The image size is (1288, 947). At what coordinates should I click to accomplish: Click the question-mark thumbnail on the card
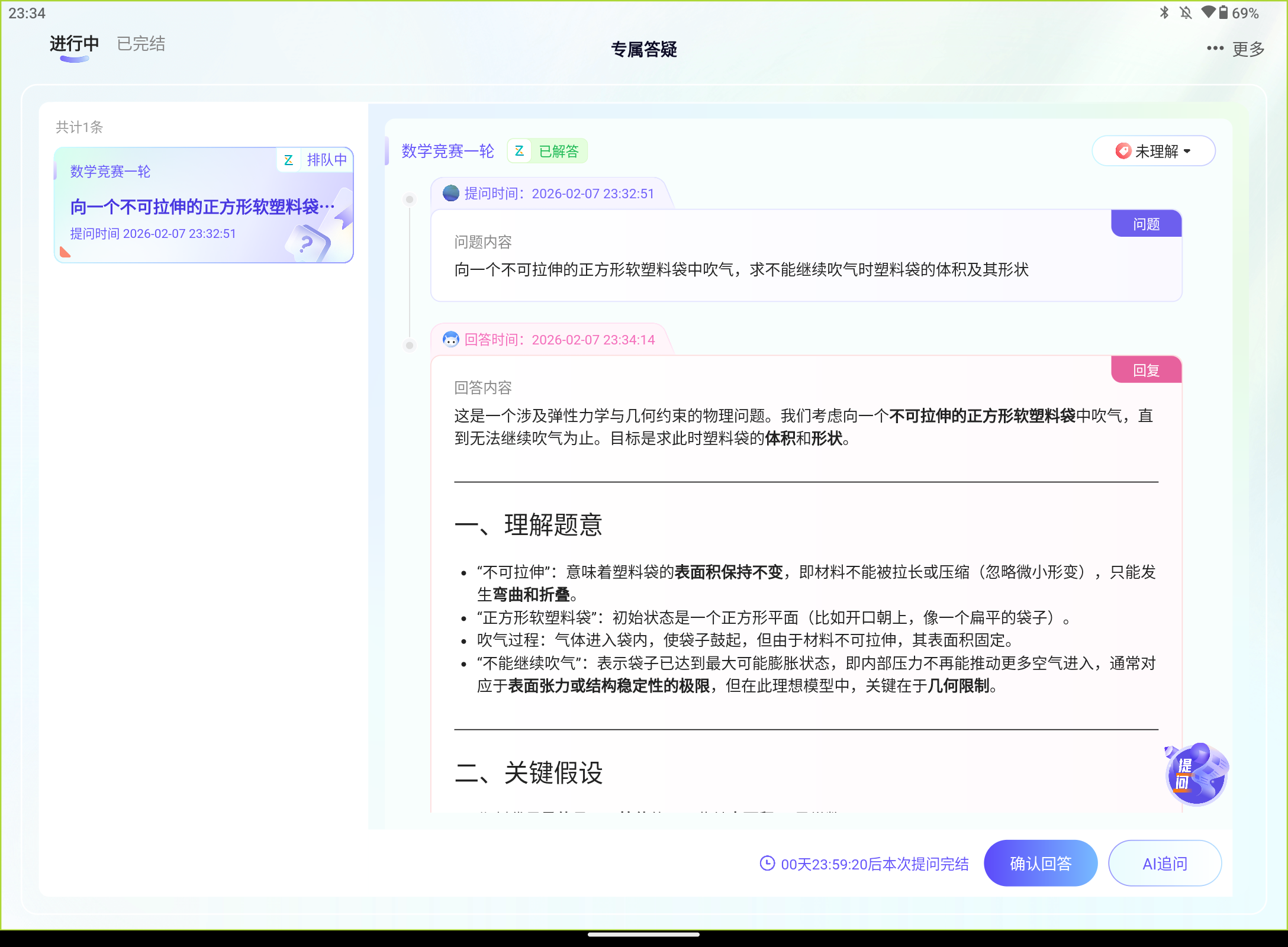(307, 243)
